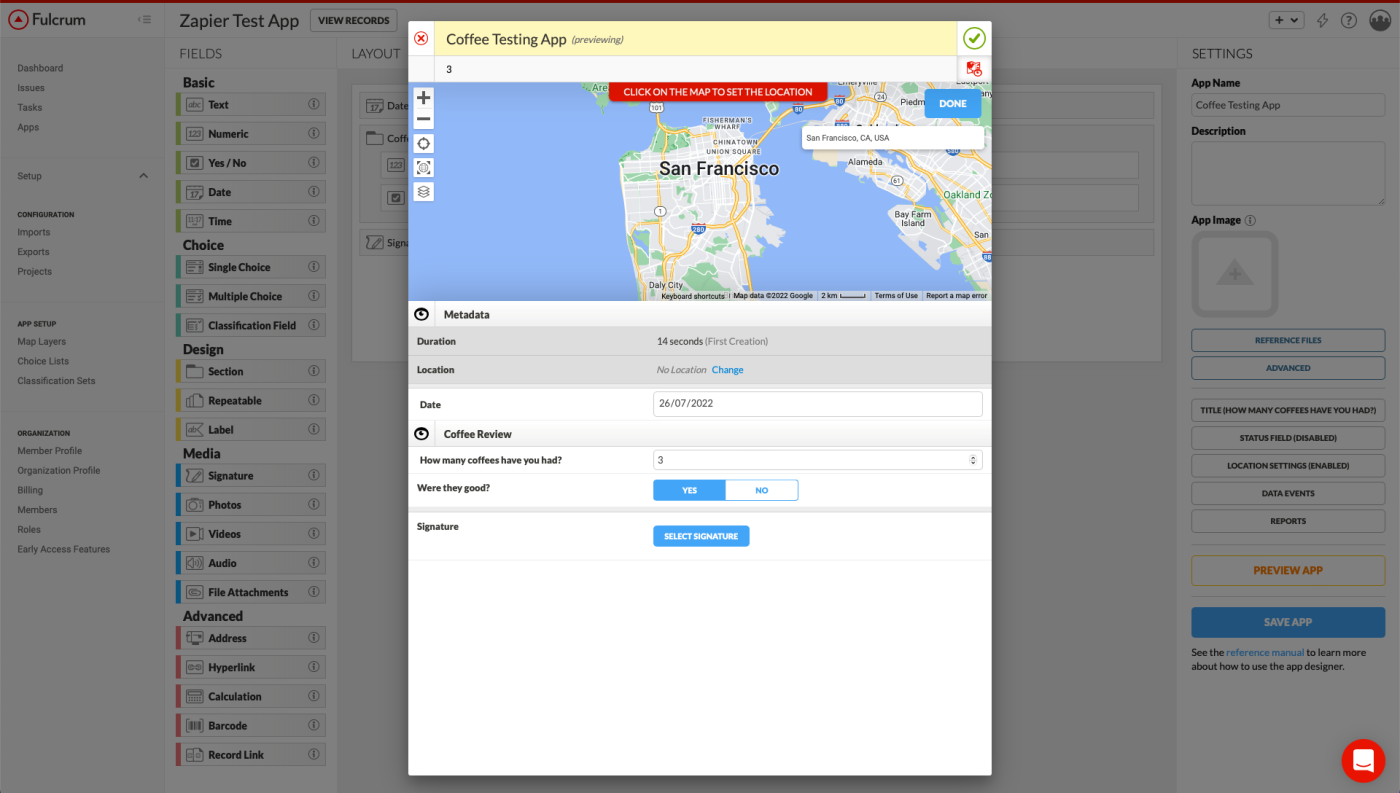Select the Multiple Choice field type
The width and height of the screenshot is (1400, 793).
click(x=251, y=296)
